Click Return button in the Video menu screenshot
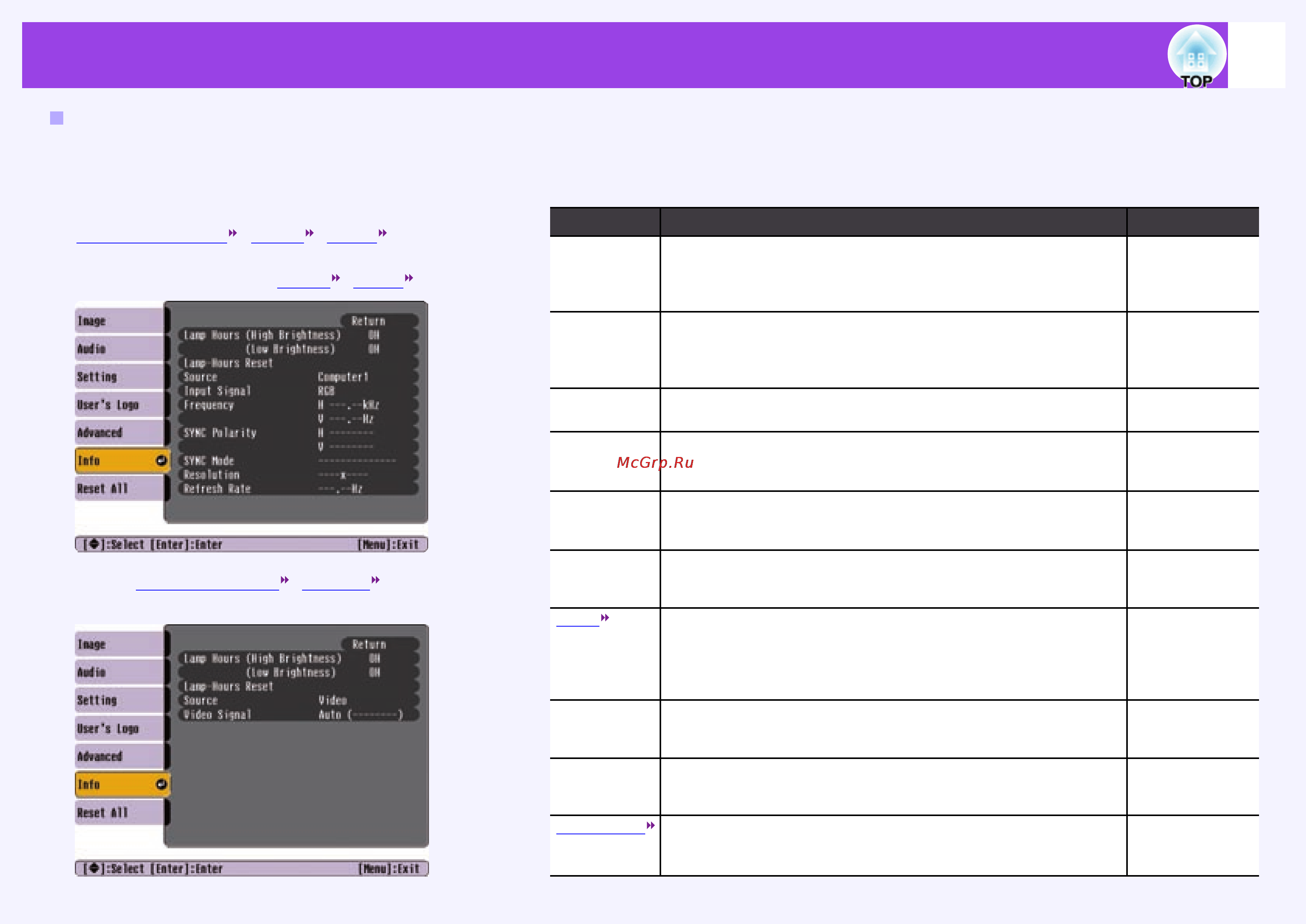Screen dimensions: 1306x924 [x=380, y=644]
